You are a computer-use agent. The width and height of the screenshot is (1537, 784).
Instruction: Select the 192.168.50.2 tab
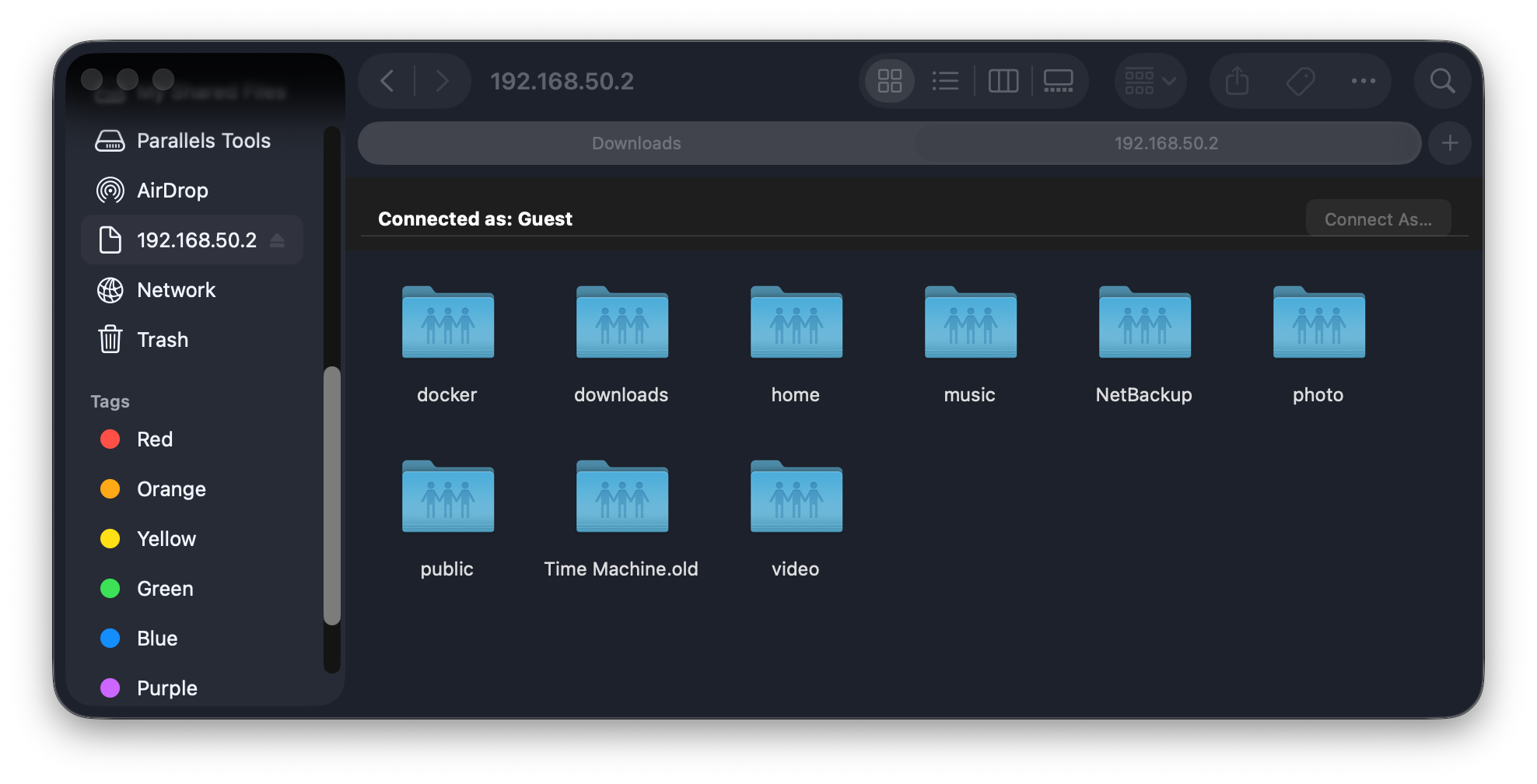click(1166, 143)
